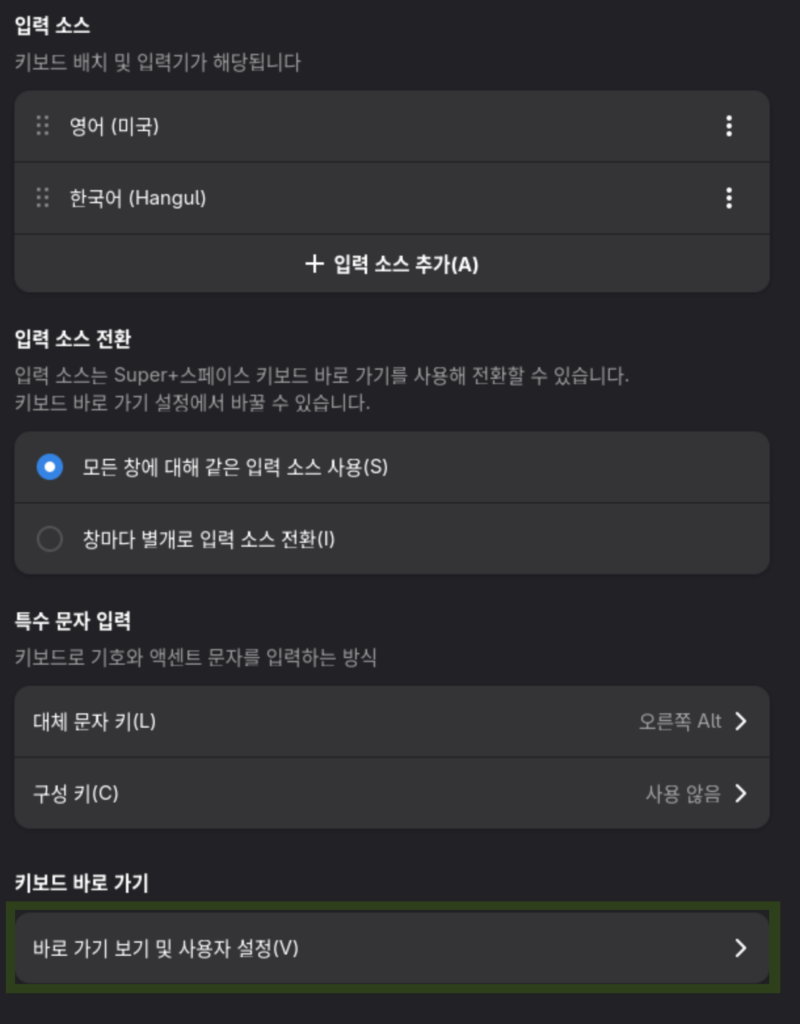Click the 사용 않음 value
The width and height of the screenshot is (800, 1024).
(683, 794)
